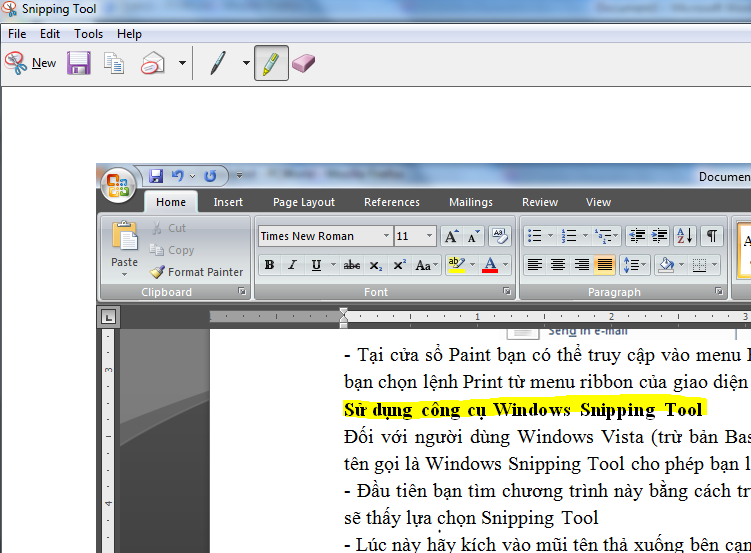Switch to the Home ribbon tab
Image resolution: width=751 pixels, height=553 pixels.
click(171, 202)
